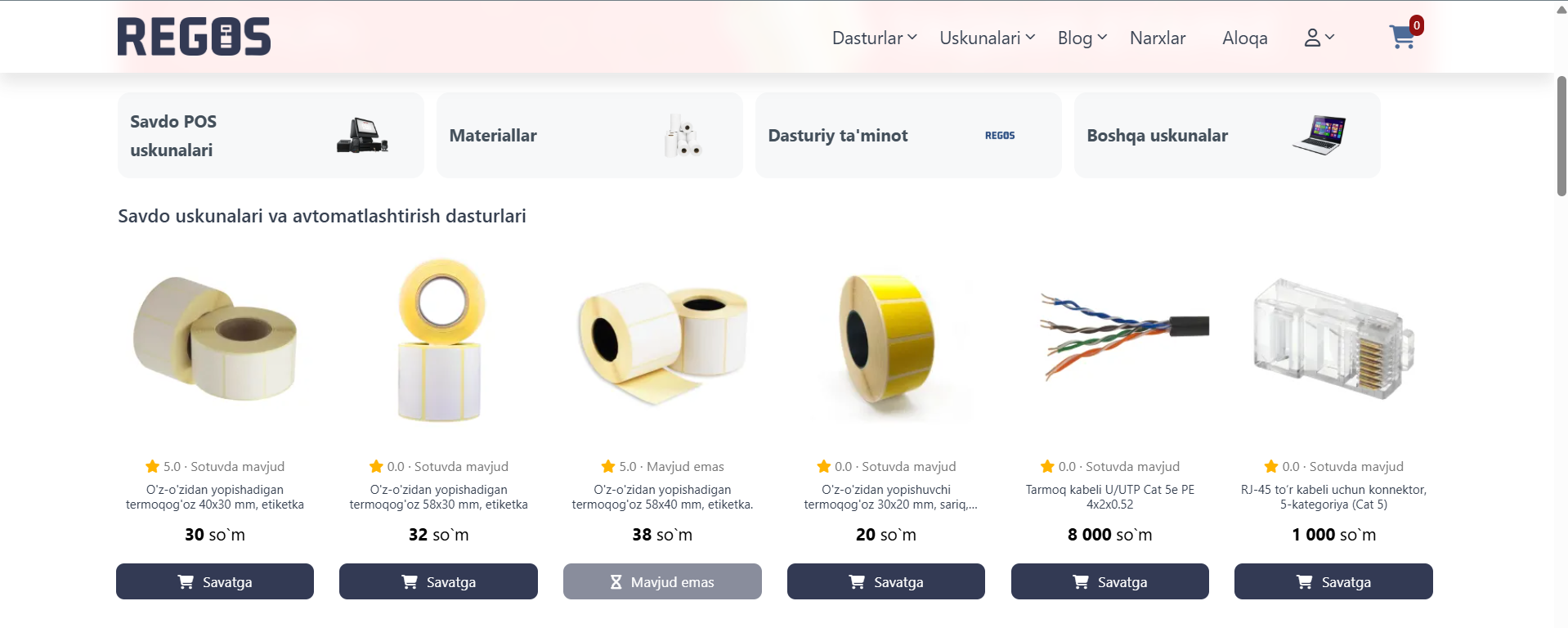Click the laptop icon in Boshqa uskunalar card
This screenshot has height=628, width=1568.
coord(1319,135)
